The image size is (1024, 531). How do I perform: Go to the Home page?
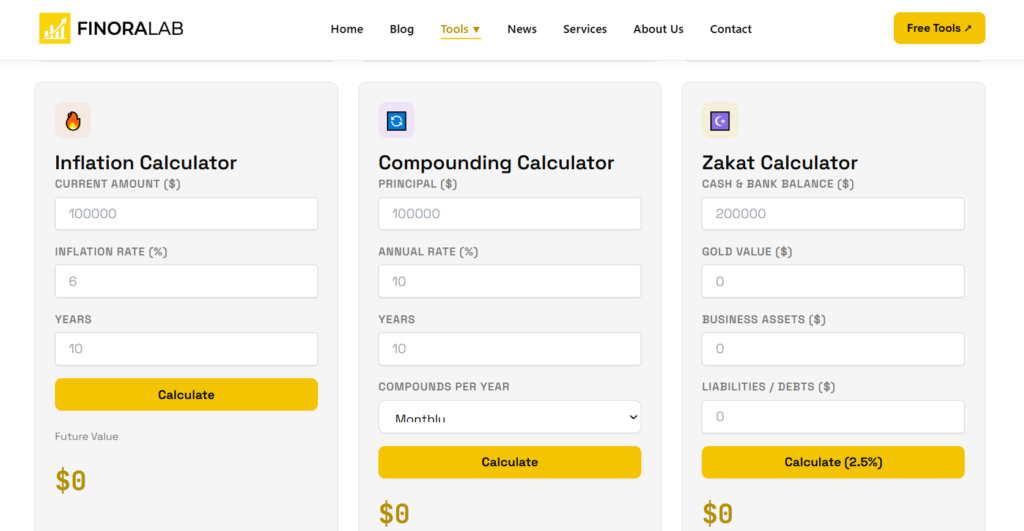click(x=347, y=29)
